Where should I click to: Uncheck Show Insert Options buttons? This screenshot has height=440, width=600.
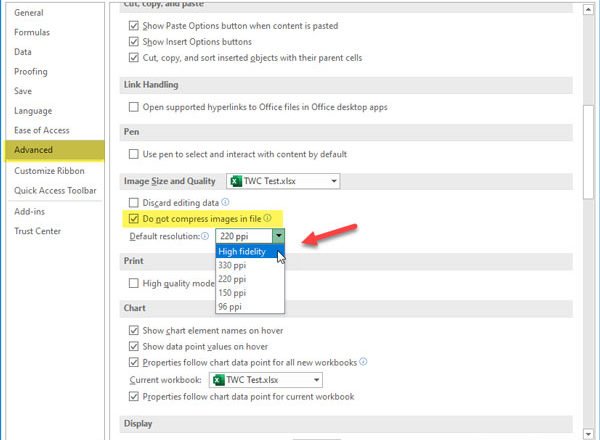tap(134, 41)
